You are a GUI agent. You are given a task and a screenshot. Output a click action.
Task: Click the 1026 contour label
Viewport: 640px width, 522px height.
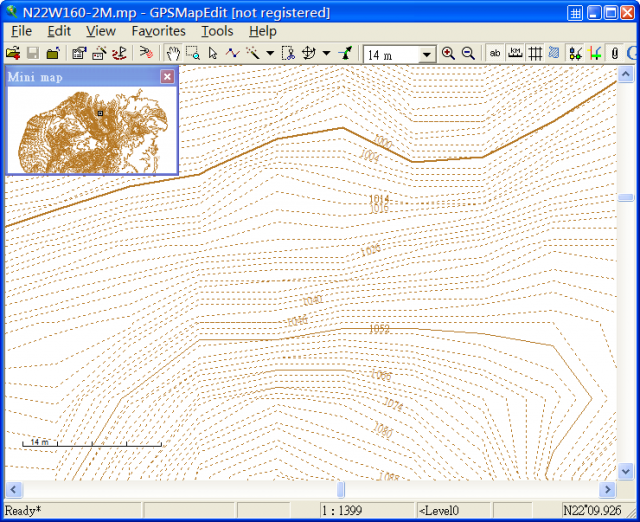371,250
